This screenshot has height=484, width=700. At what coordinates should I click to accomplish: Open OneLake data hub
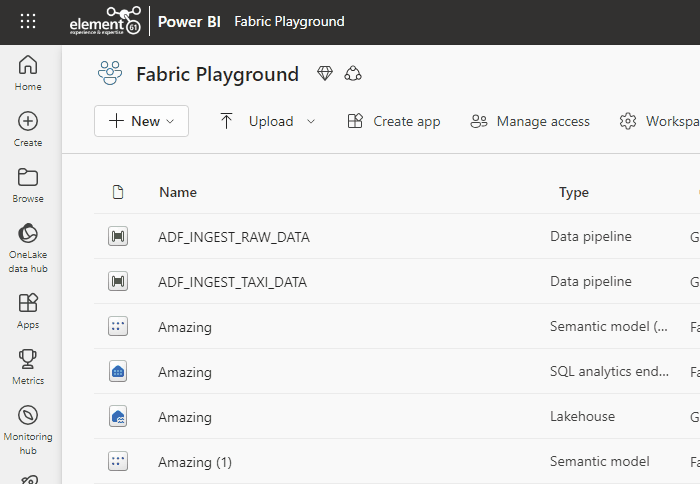pyautogui.click(x=28, y=247)
